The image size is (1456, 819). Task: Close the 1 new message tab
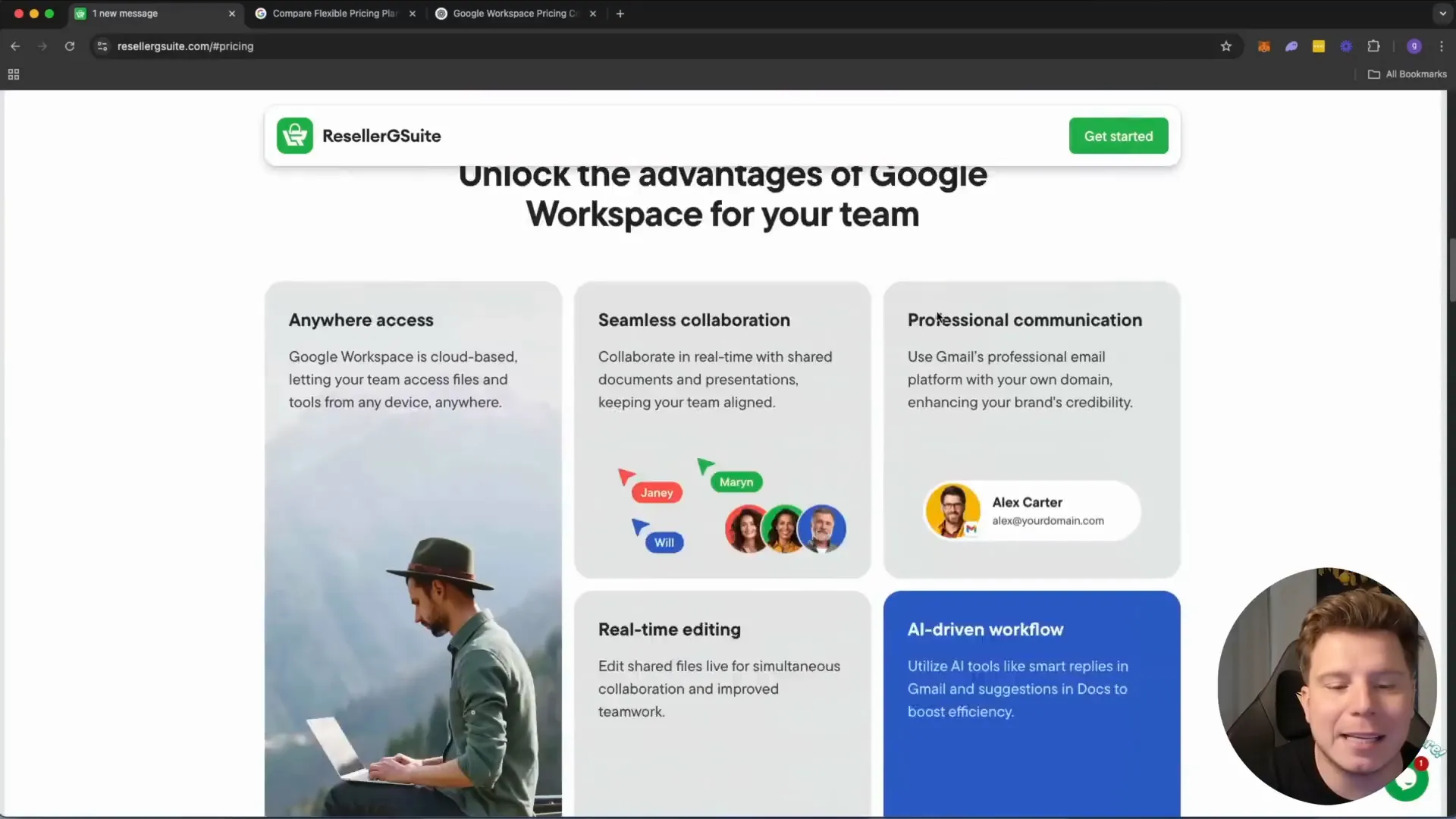click(232, 14)
